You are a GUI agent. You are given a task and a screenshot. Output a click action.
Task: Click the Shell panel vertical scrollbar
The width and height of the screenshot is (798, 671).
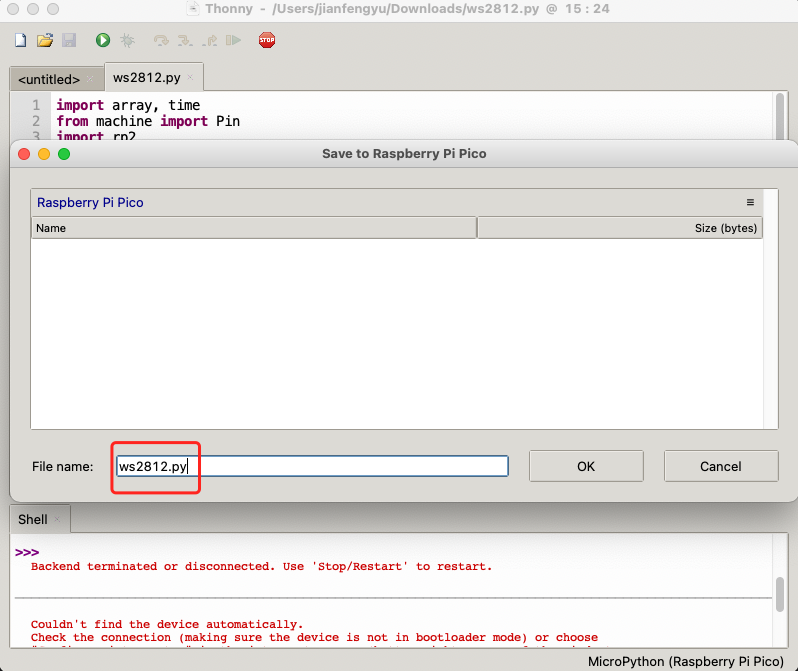click(780, 594)
